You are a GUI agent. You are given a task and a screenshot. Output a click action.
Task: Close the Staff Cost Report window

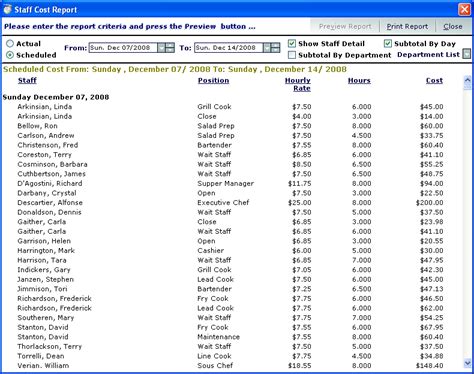[464, 9]
